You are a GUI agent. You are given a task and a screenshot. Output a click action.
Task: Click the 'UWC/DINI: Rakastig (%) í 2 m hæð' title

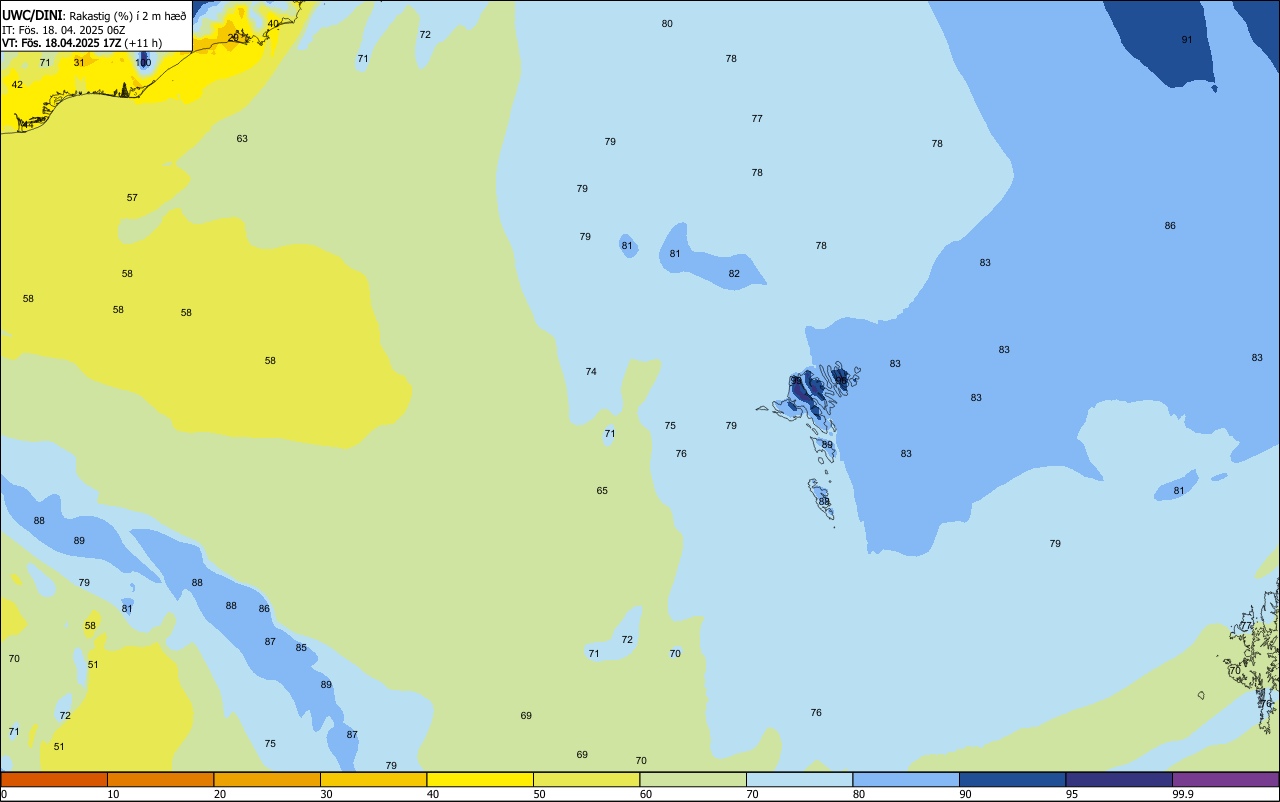coord(94,15)
